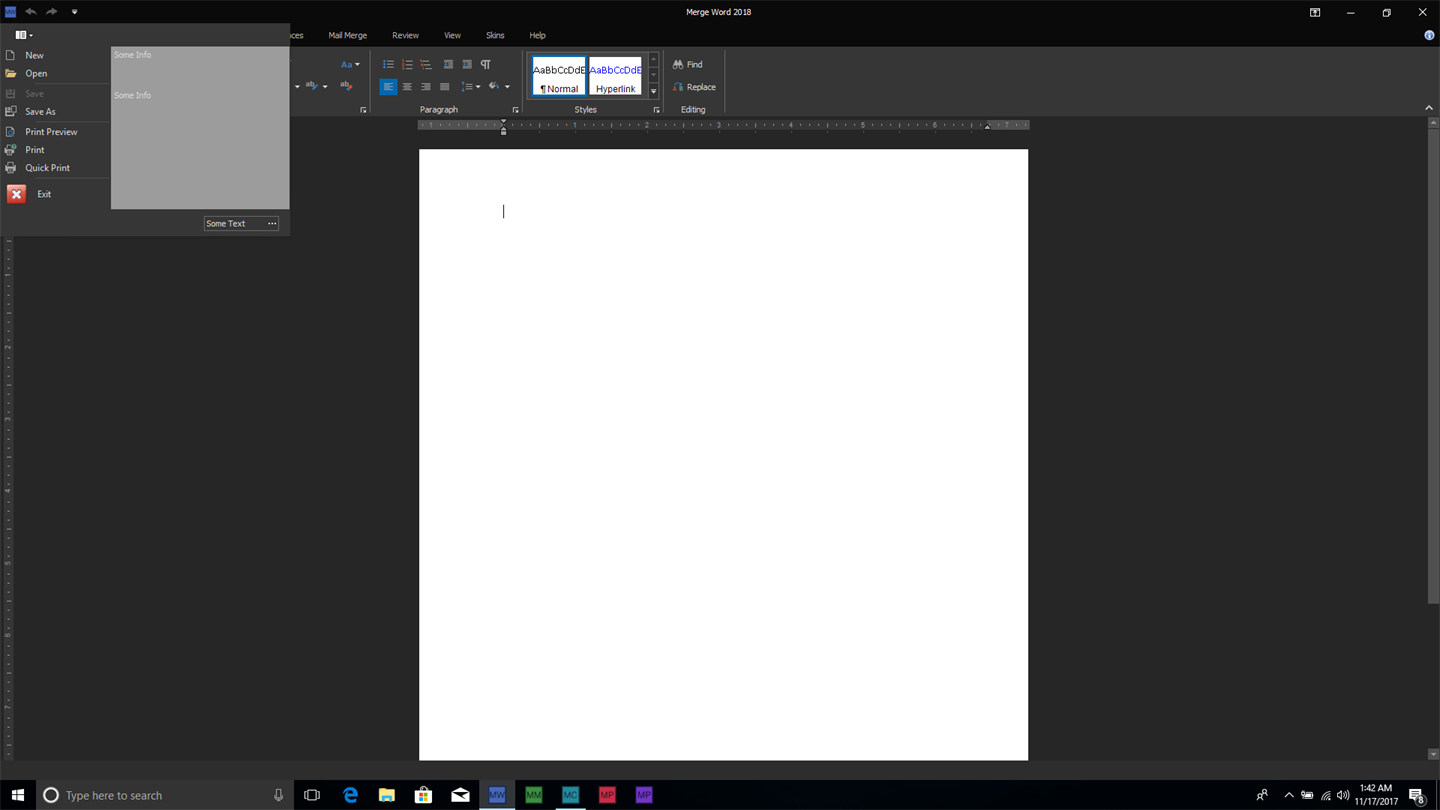This screenshot has width=1440, height=810.
Task: Apply the text highlight pen
Action: [311, 87]
